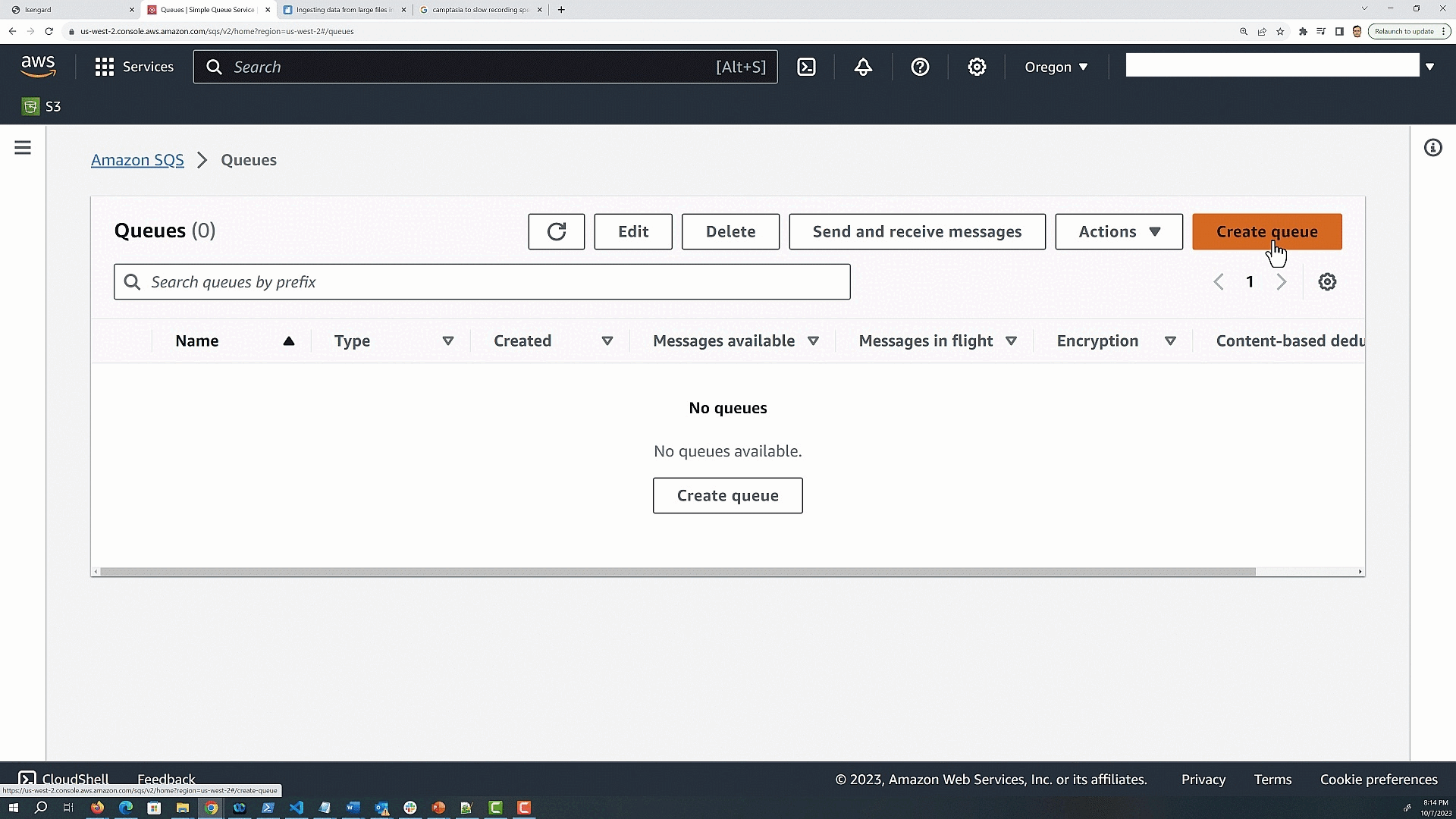1456x819 pixels.
Task: Open the left navigation hamburger menu
Action: [23, 147]
